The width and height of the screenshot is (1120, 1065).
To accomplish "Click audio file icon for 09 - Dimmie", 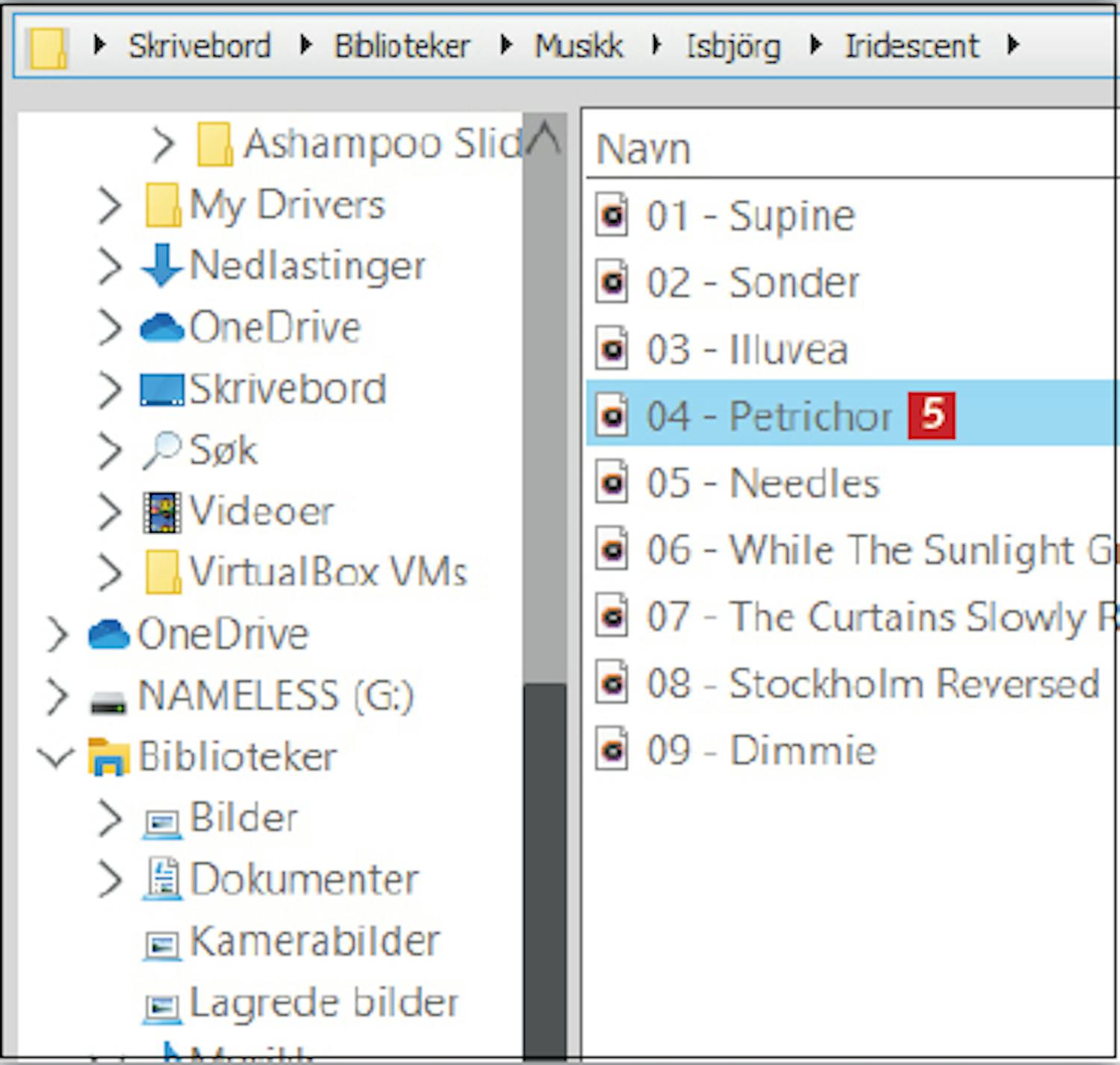I will point(612,750).
